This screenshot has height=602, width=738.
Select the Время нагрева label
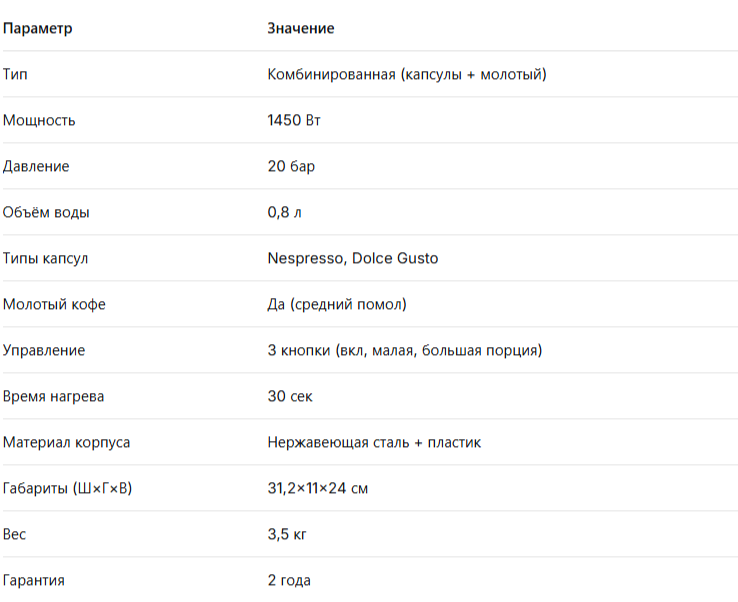point(53,396)
